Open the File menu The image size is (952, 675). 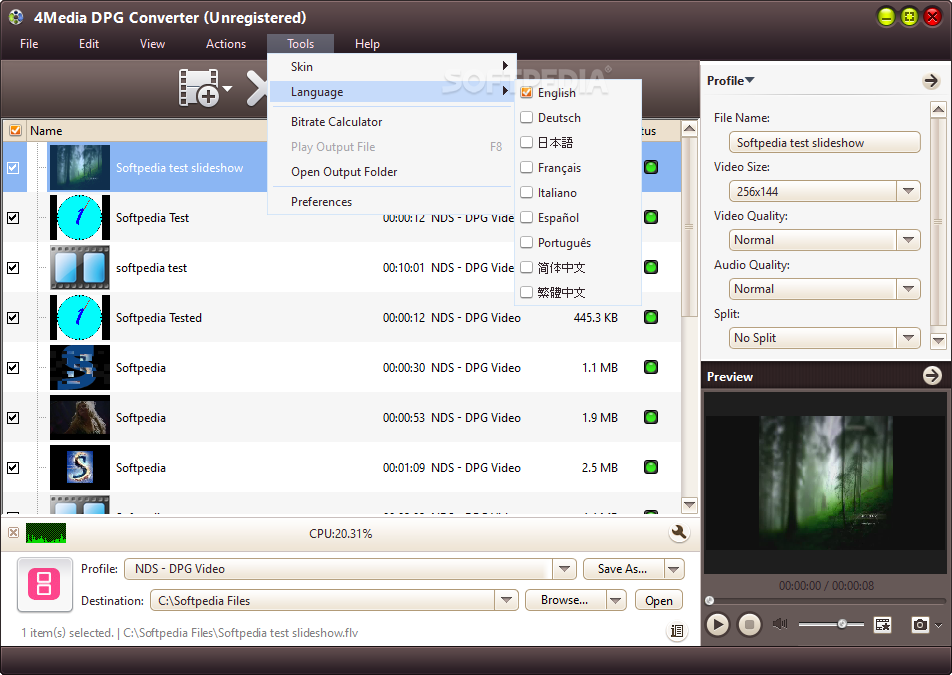pyautogui.click(x=29, y=44)
